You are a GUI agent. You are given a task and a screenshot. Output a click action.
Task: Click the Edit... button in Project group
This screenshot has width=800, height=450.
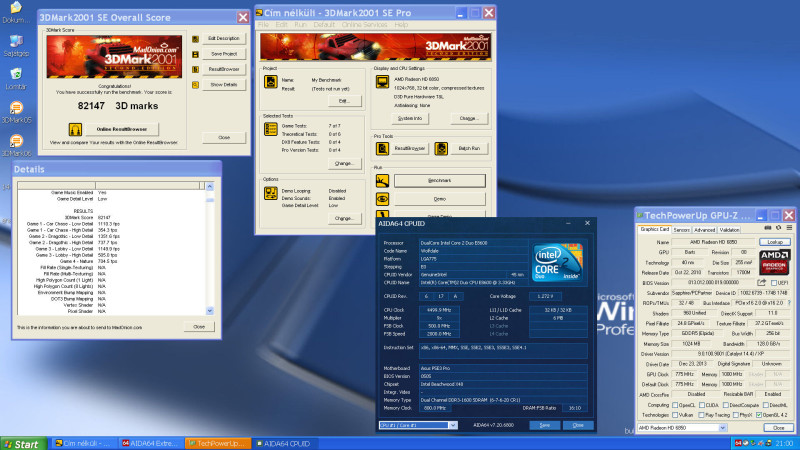click(x=344, y=101)
